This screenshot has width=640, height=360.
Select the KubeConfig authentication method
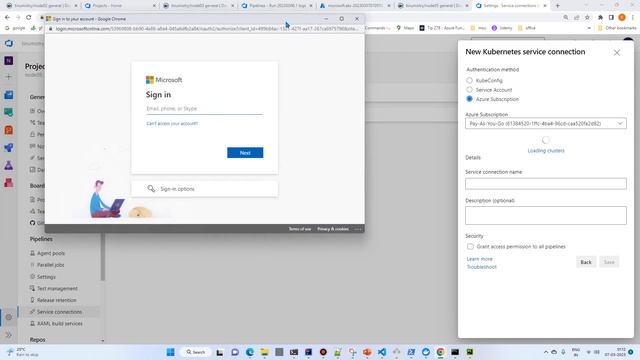tap(469, 80)
